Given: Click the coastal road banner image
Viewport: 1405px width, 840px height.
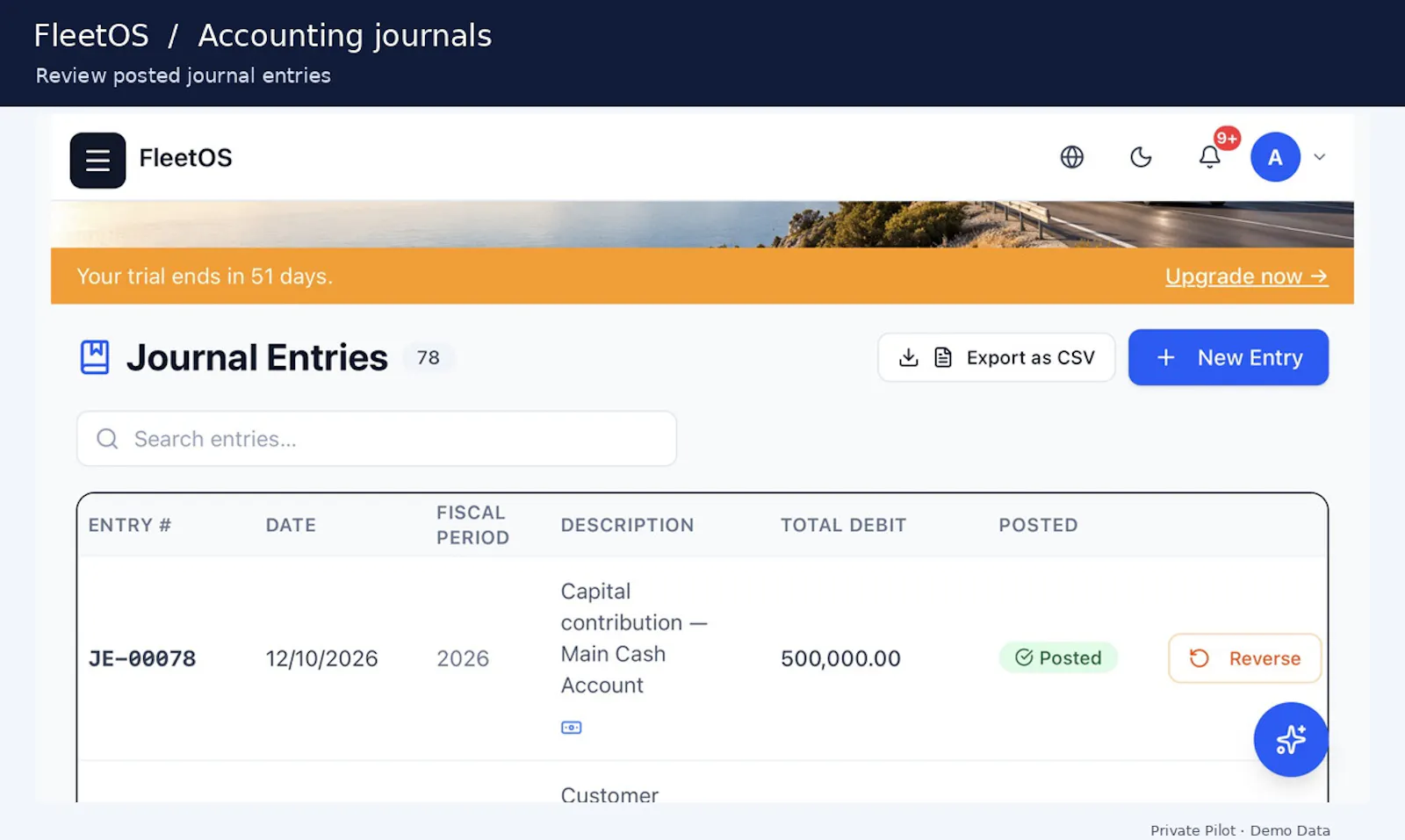Looking at the screenshot, I should click(702, 225).
